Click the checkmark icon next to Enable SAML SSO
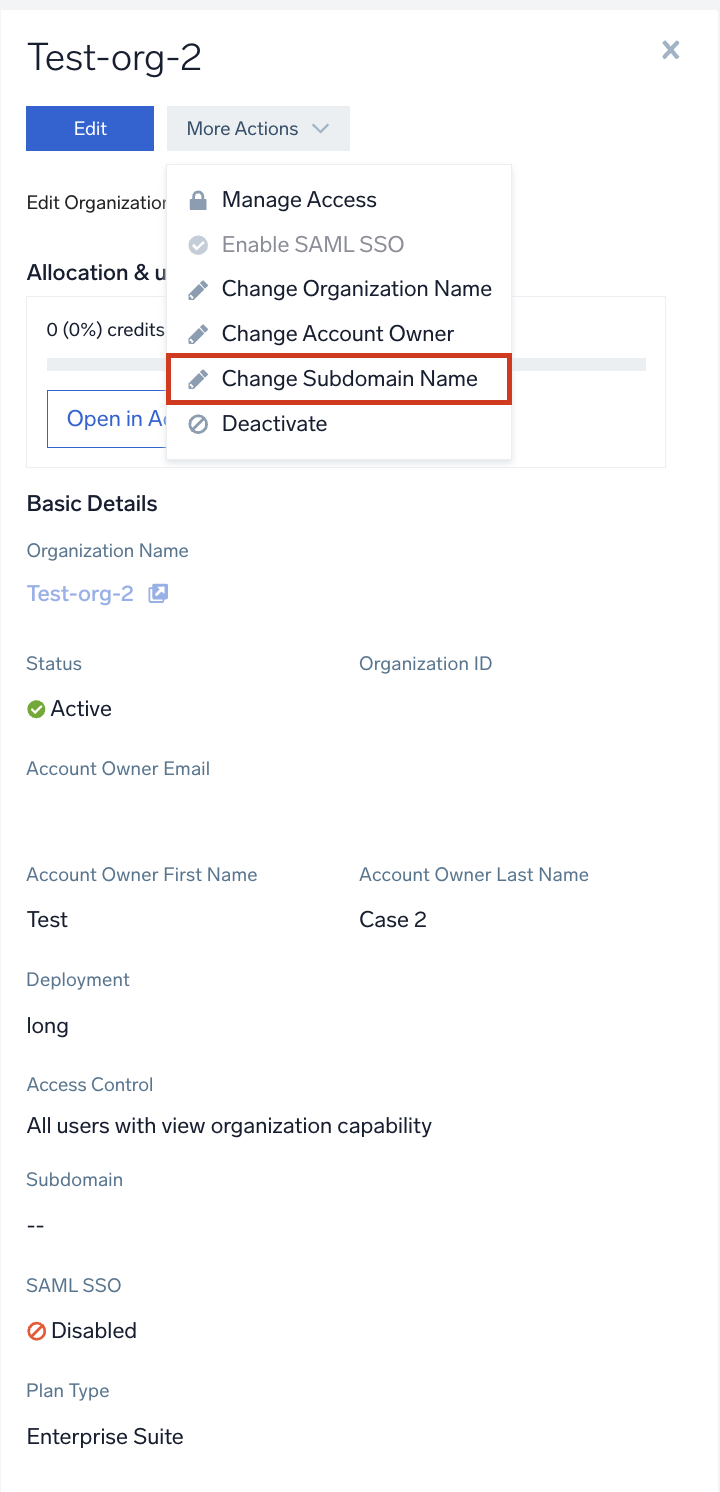Screen dimensions: 720x1492 [198, 245]
